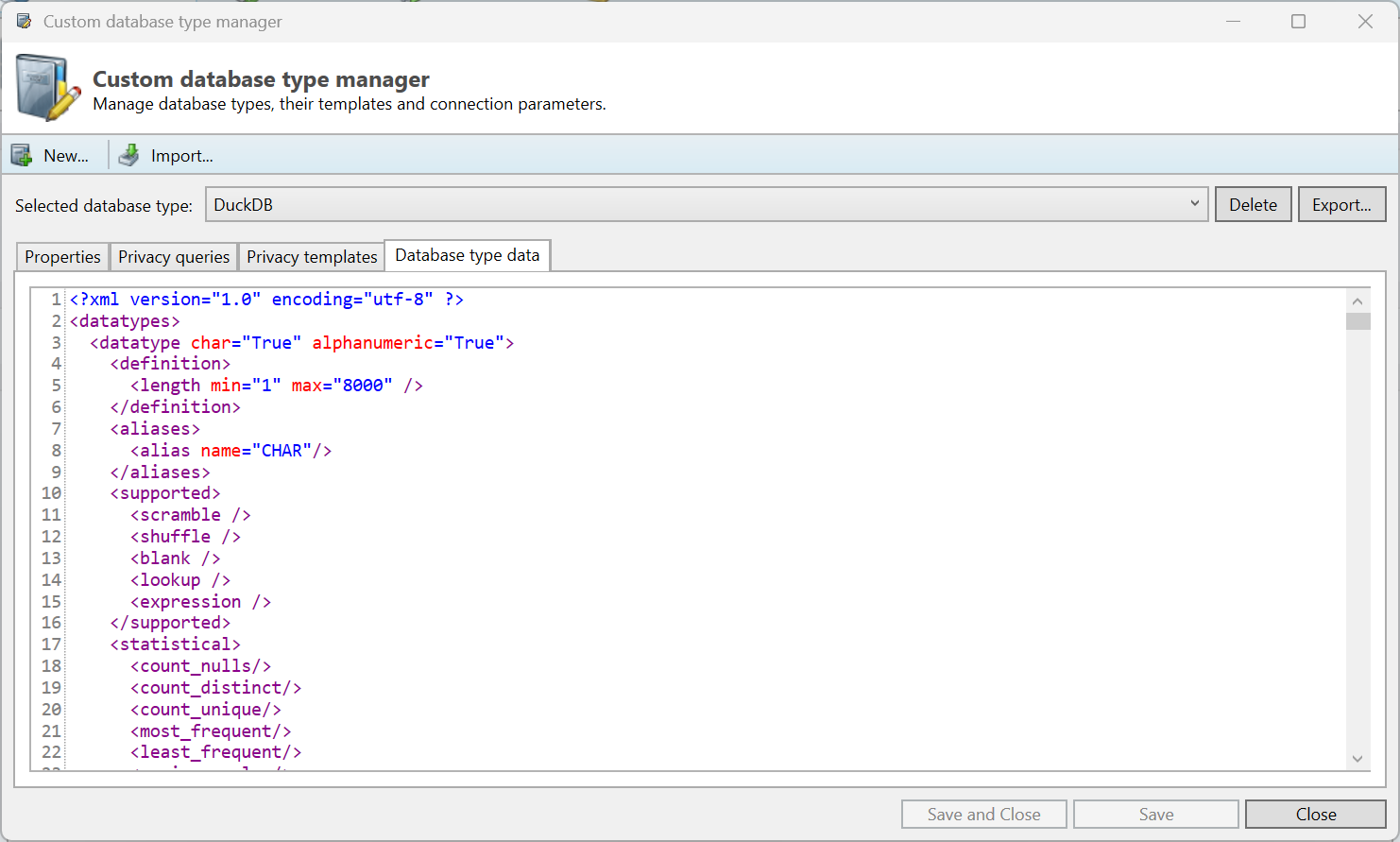Switch to the Properties tab
Screen dimensions: 1400x842
click(x=62, y=257)
